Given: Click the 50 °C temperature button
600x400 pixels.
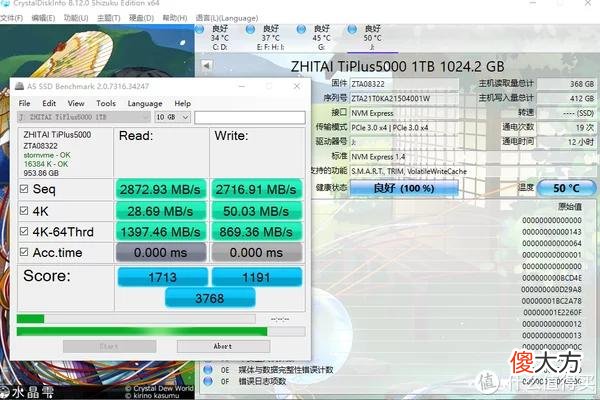Looking at the screenshot, I should coord(567,188).
